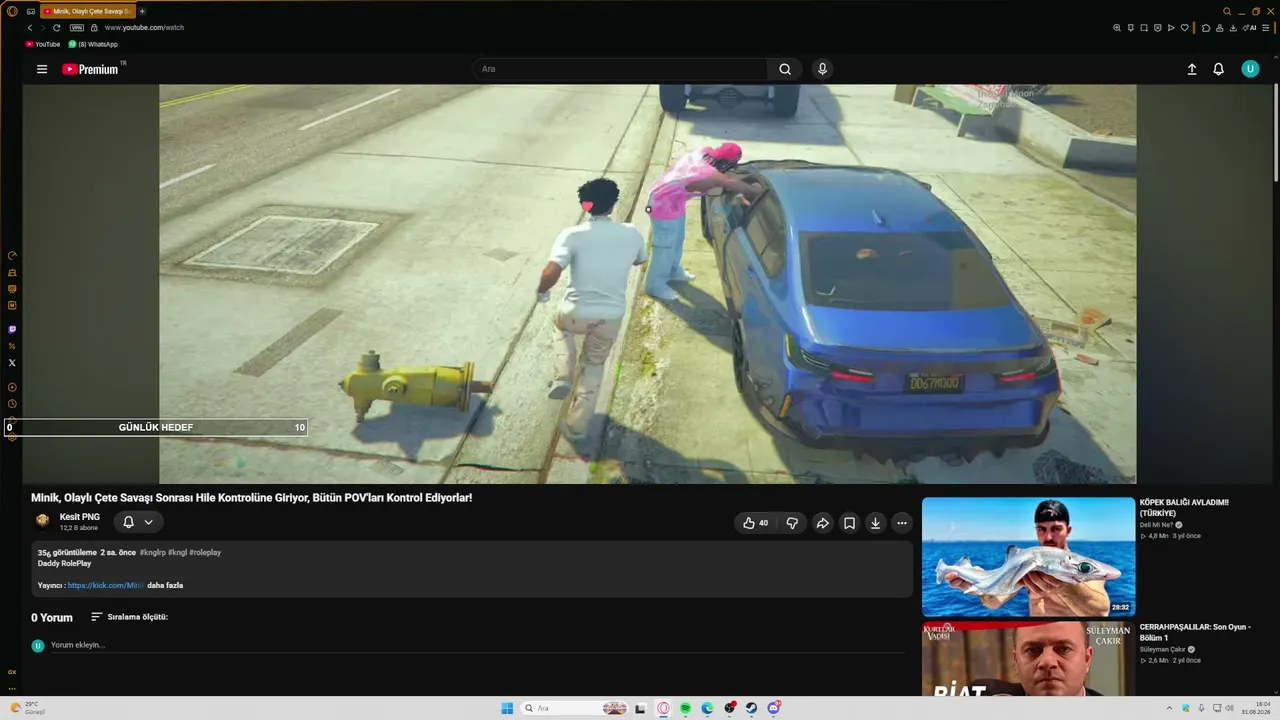Open Twitch in the Opera sidebar
This screenshot has width=1280, height=720.
[12, 329]
